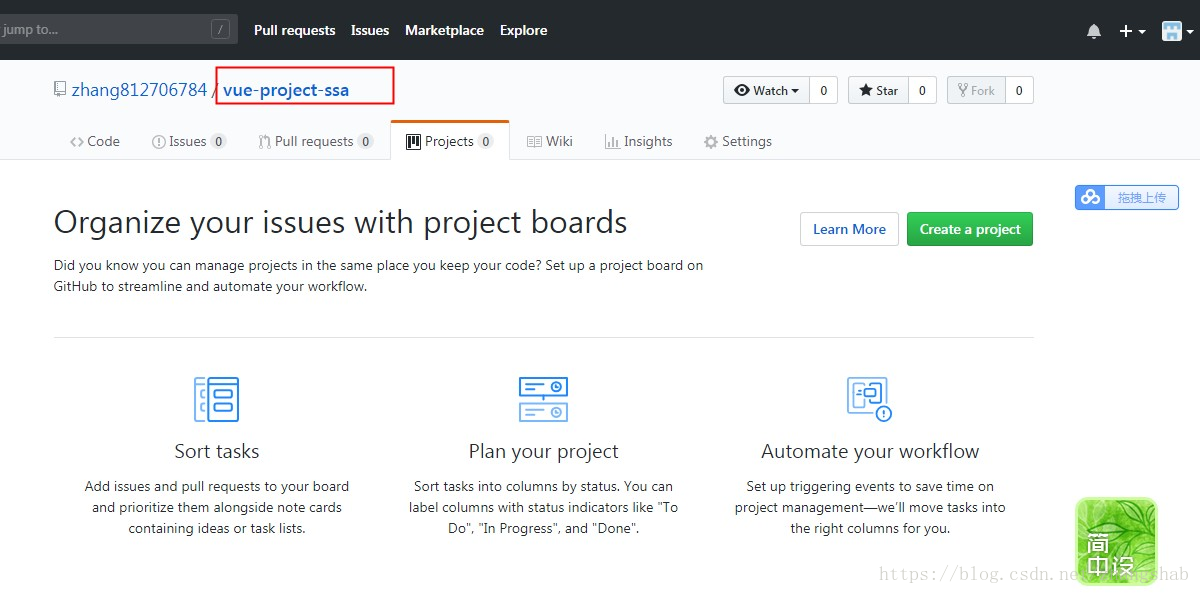
Task: Open the zhang812706784 user profile link
Action: 139,90
